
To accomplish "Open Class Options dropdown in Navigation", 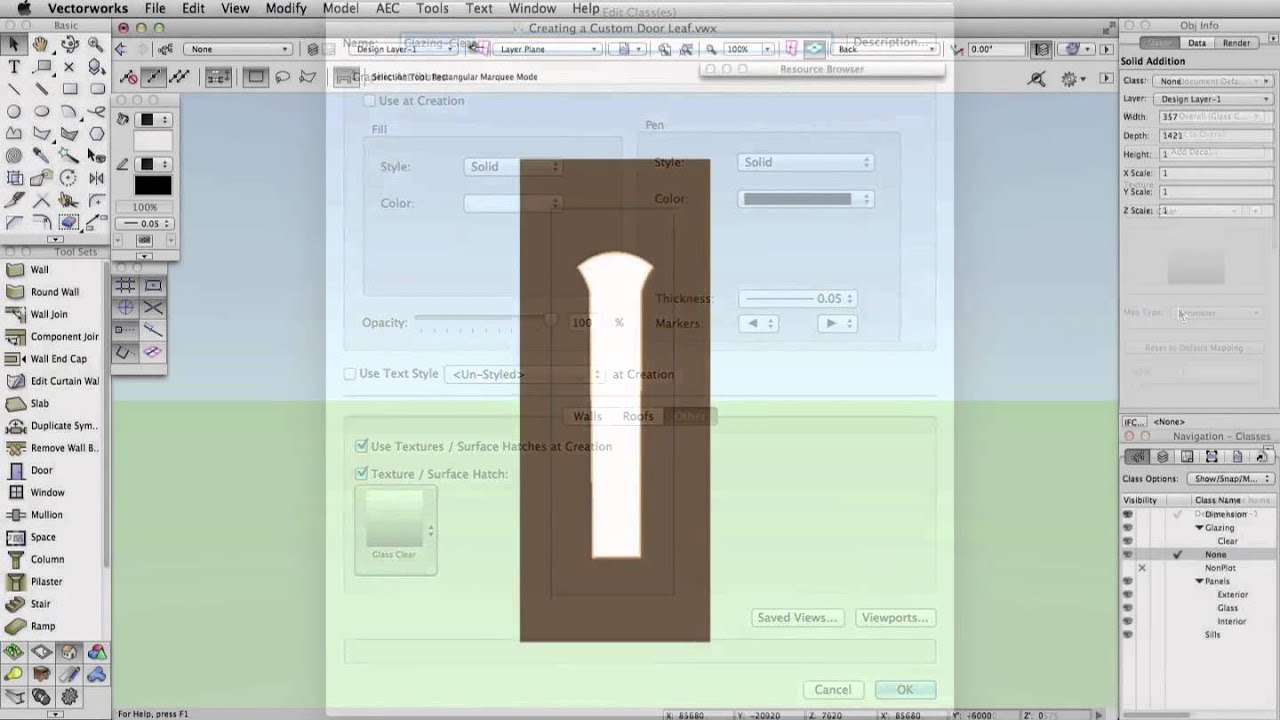I will click(1232, 479).
